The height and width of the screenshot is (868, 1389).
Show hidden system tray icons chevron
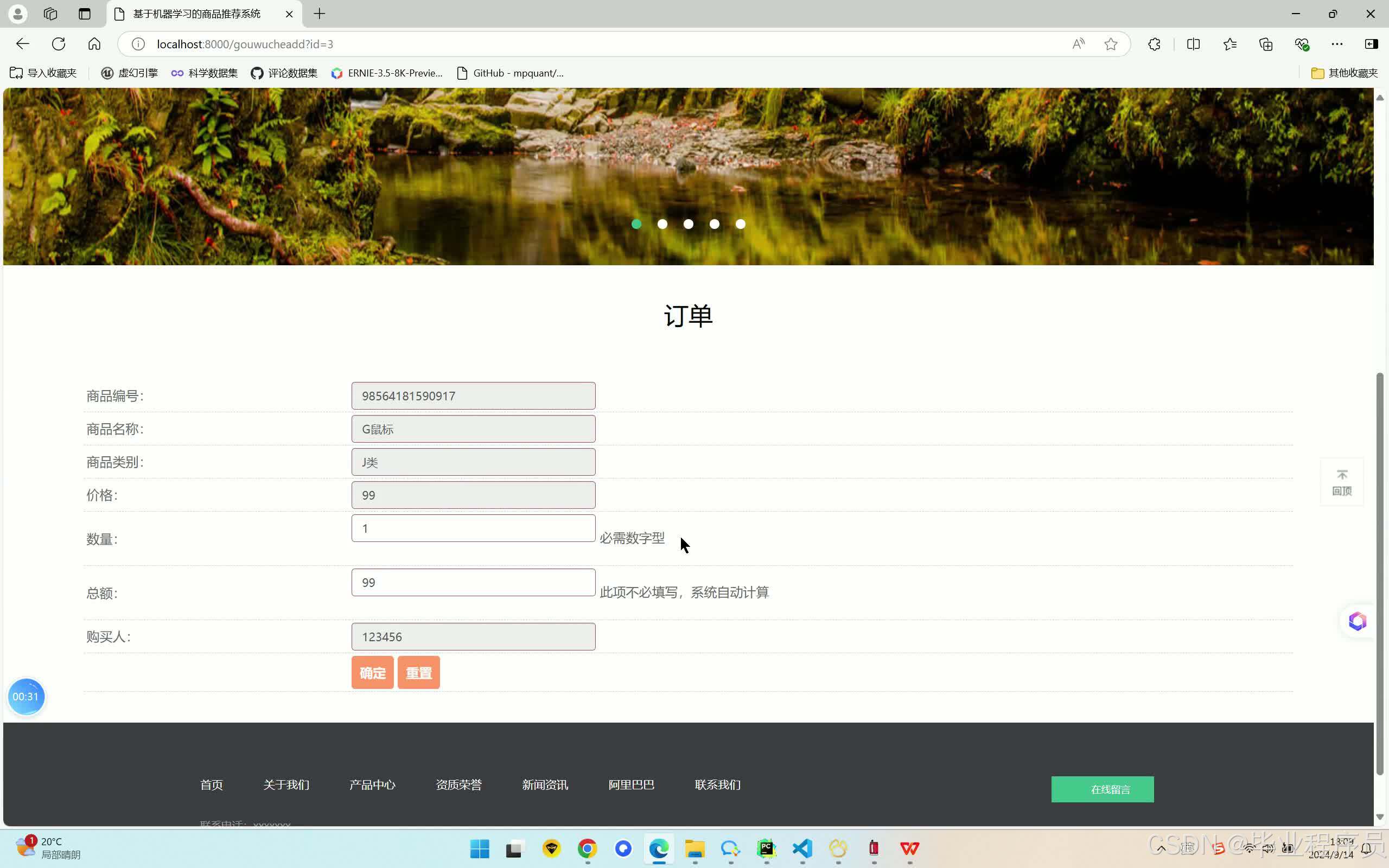pos(1161,848)
